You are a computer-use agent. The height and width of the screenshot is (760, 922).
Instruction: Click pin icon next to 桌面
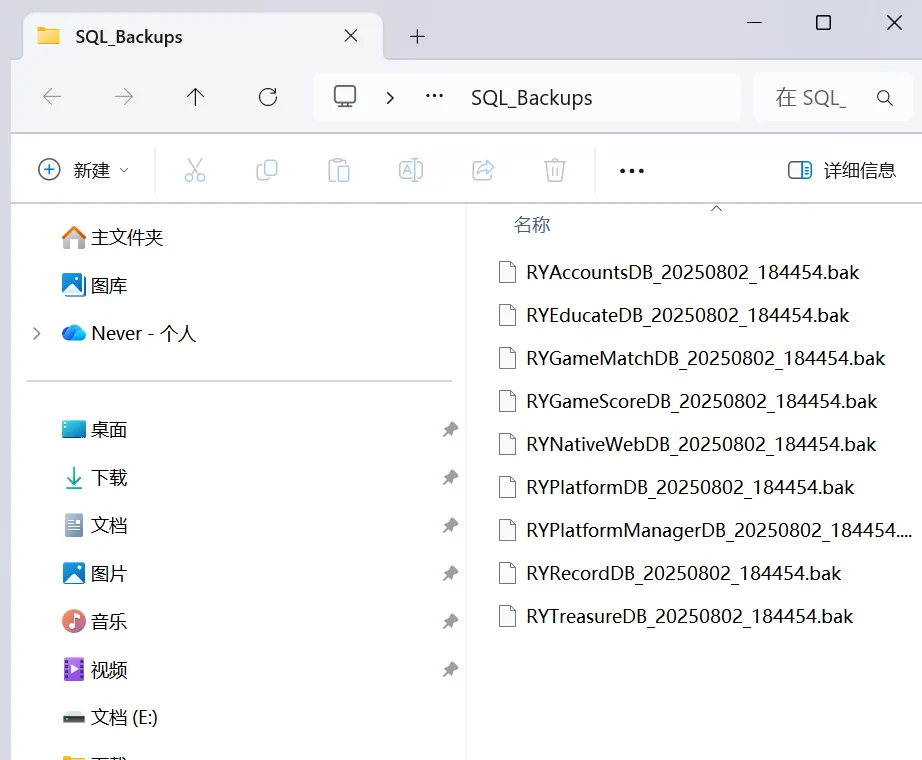(450, 429)
